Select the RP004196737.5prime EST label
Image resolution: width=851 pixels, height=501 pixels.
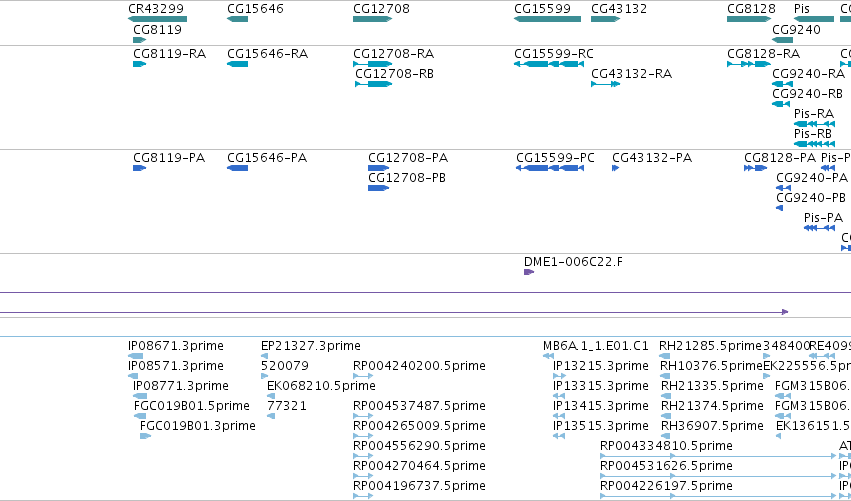(420, 486)
